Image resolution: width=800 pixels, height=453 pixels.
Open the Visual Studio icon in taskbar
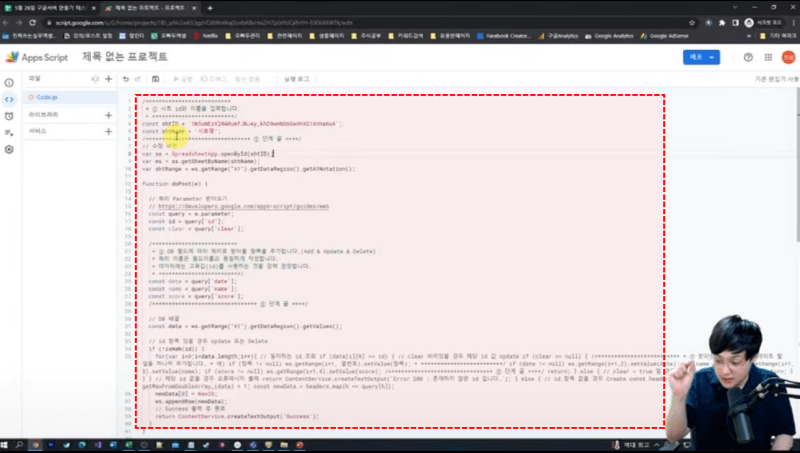click(97, 445)
